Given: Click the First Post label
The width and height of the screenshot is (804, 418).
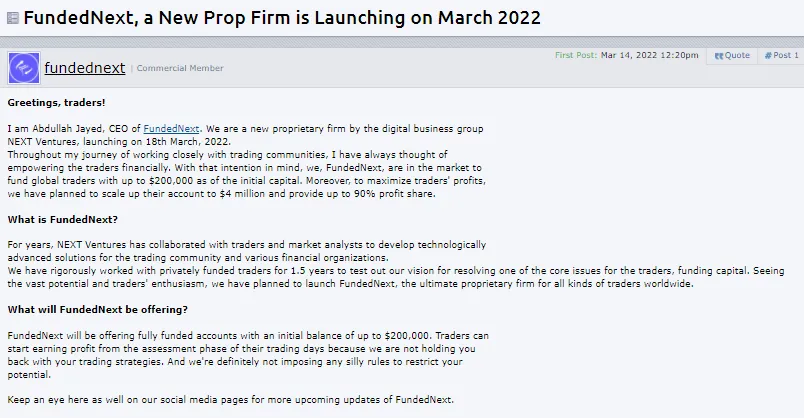Looking at the screenshot, I should coord(576,56).
